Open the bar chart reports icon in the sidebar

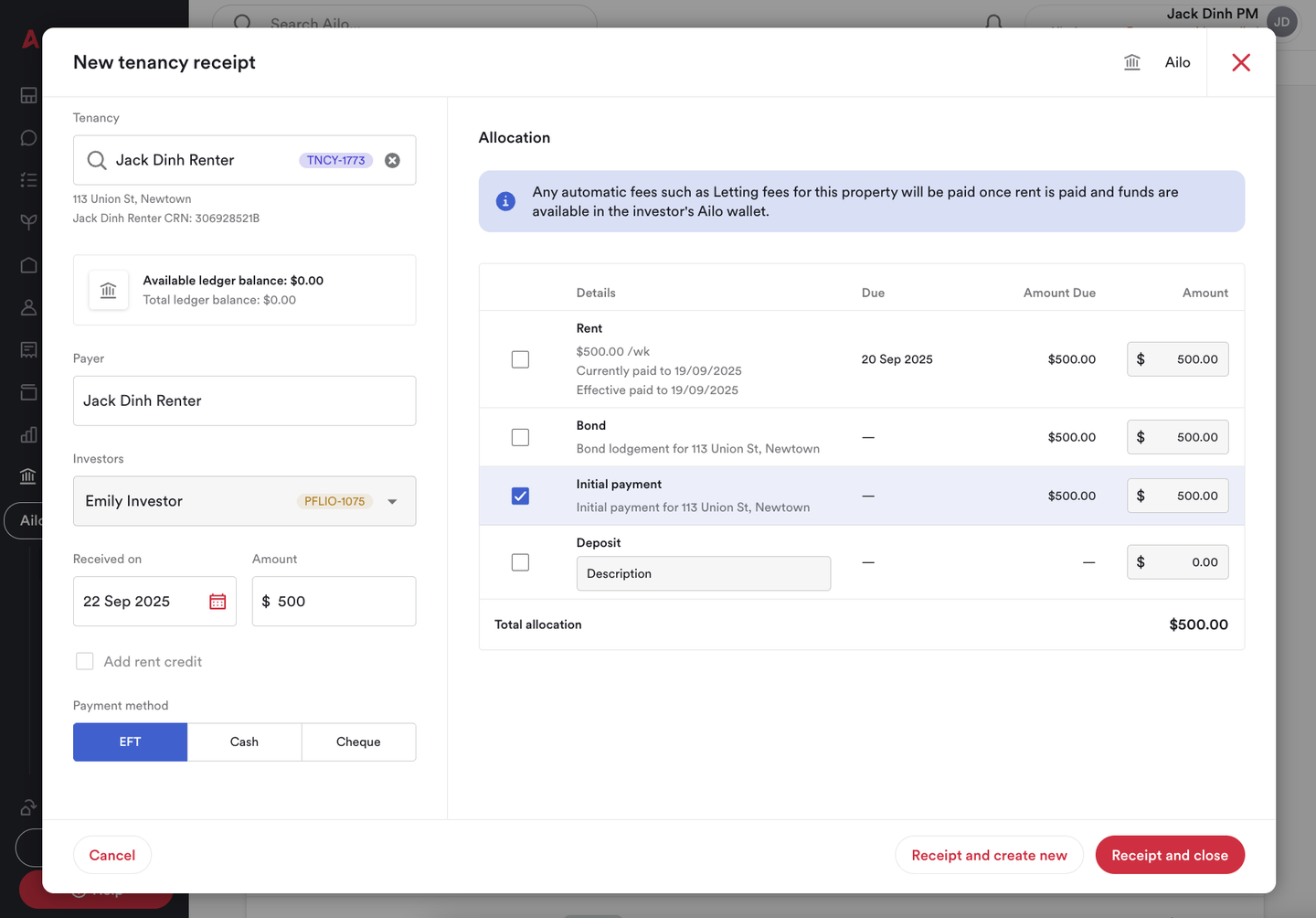[28, 434]
